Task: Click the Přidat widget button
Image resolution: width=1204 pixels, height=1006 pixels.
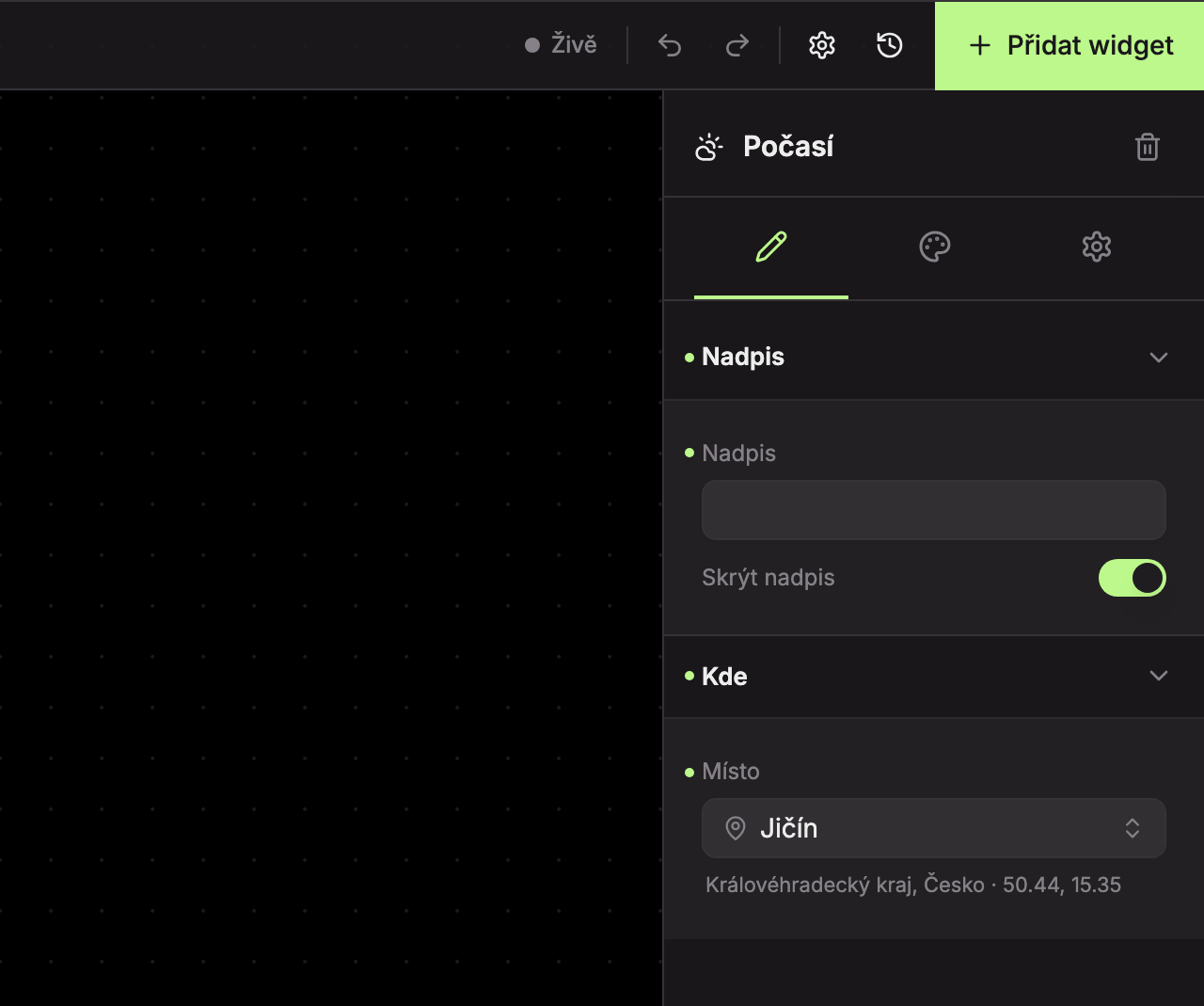Action: click(x=1069, y=45)
